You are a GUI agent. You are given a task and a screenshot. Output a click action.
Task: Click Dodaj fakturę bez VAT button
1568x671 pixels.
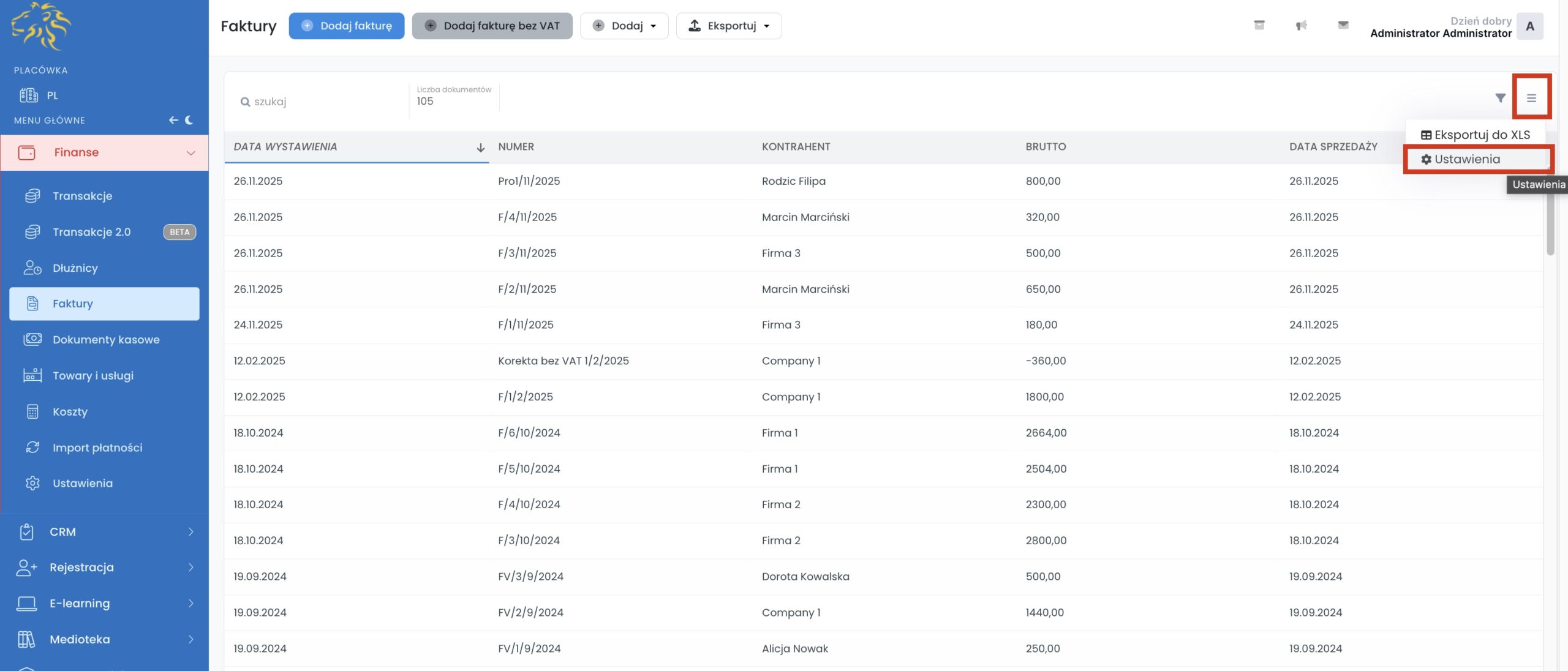point(492,26)
